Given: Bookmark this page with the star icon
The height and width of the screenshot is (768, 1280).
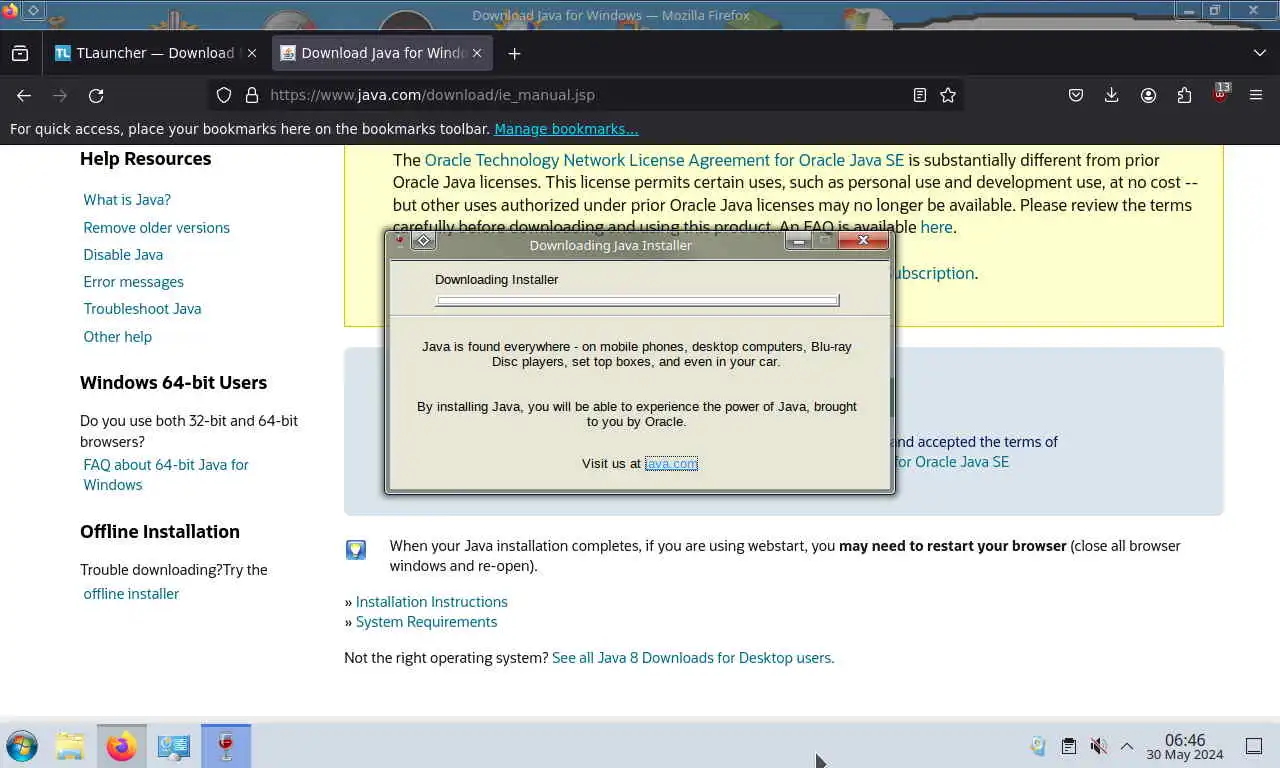Looking at the screenshot, I should pyautogui.click(x=948, y=95).
